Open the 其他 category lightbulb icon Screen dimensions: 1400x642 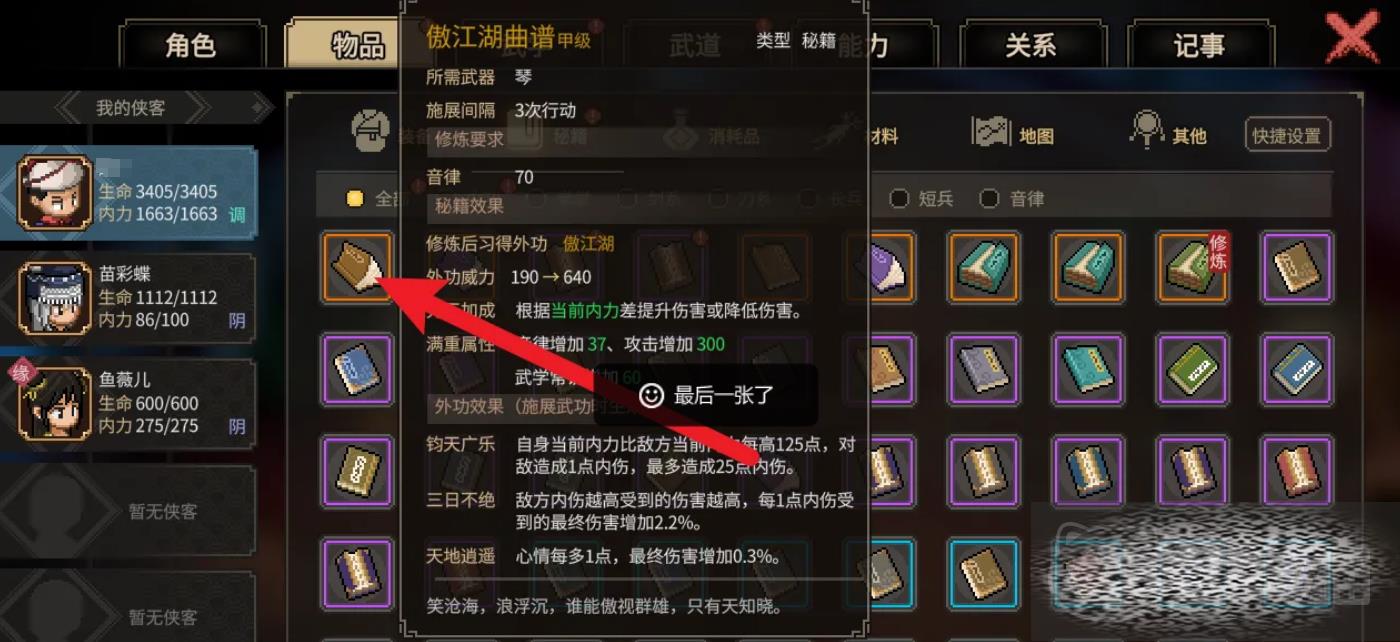point(1146,130)
